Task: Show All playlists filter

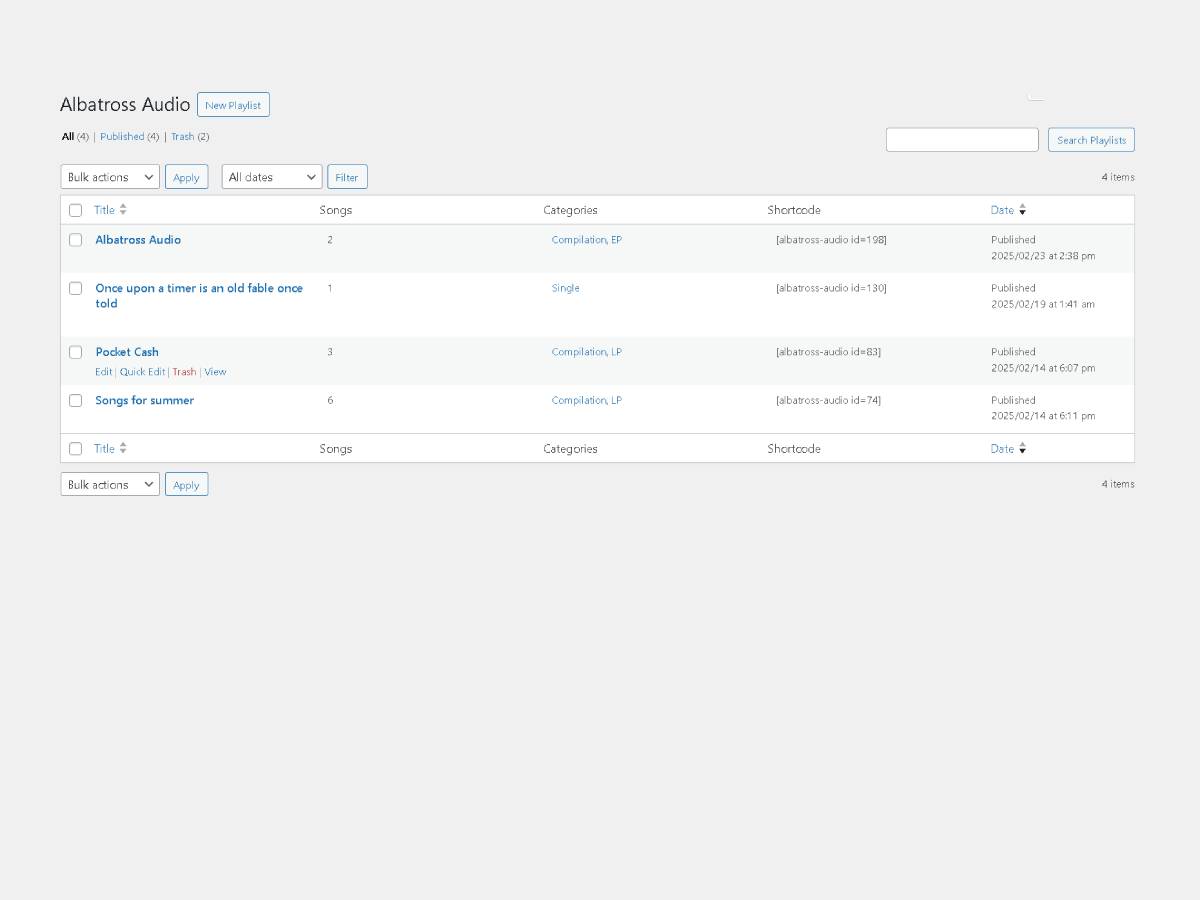Action: pos(67,137)
